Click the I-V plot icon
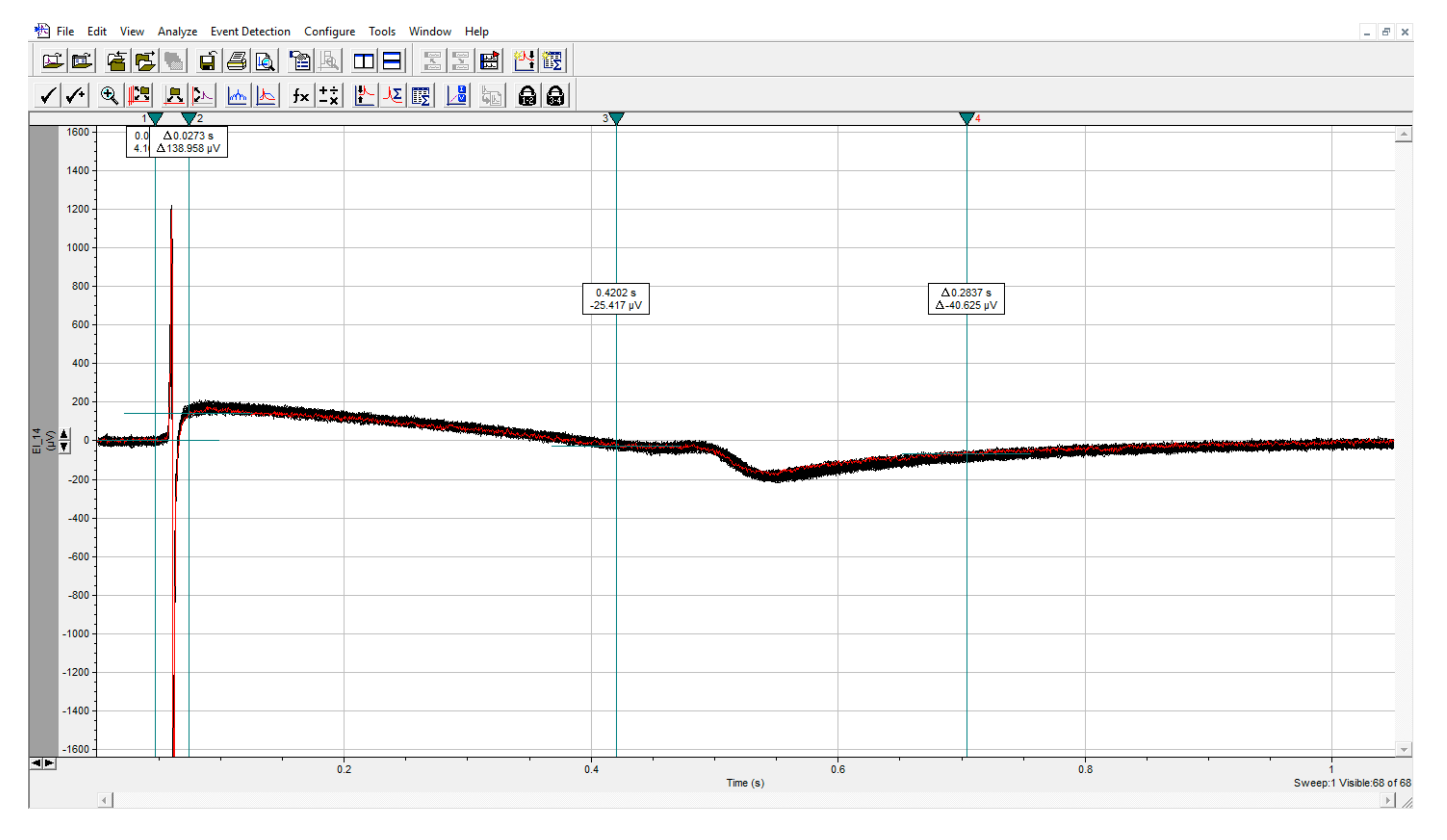 457,95
